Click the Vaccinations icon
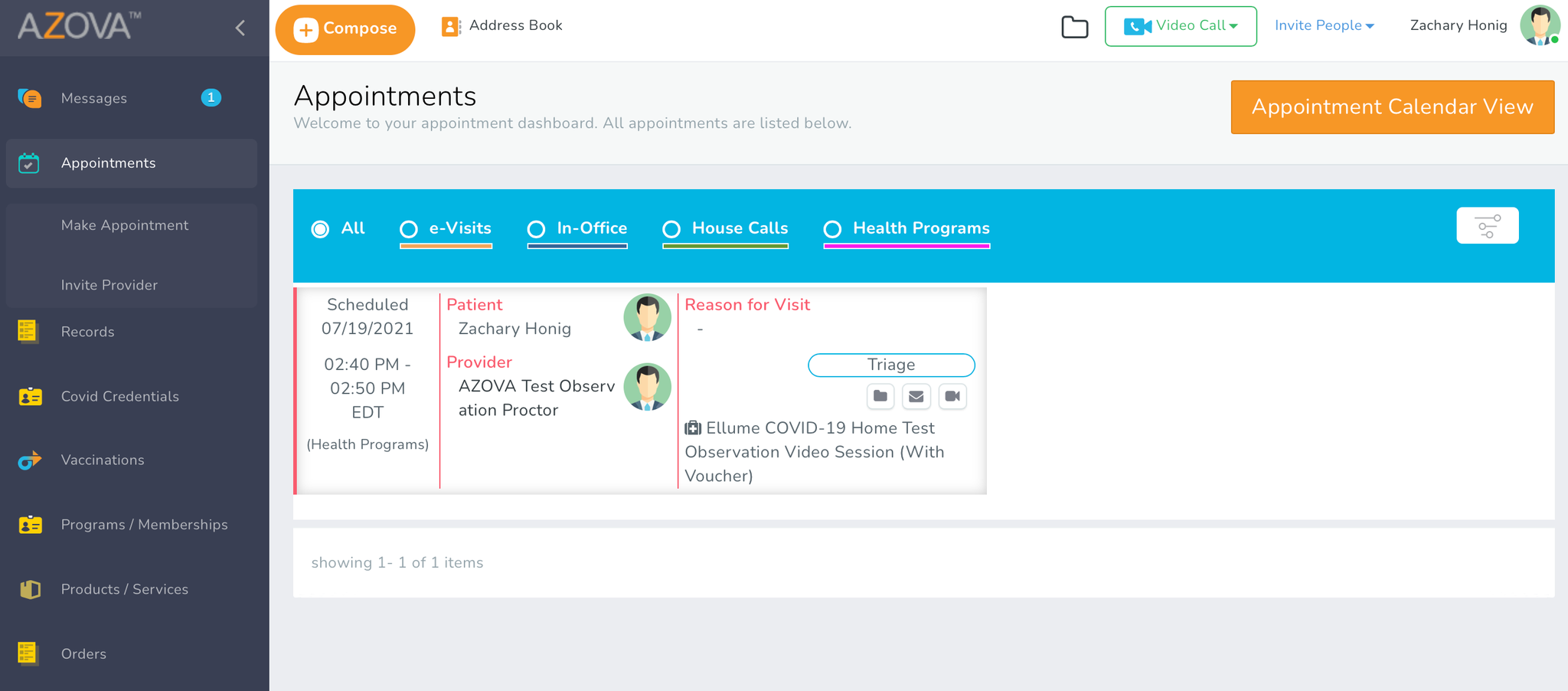The height and width of the screenshot is (691, 1568). 28,460
